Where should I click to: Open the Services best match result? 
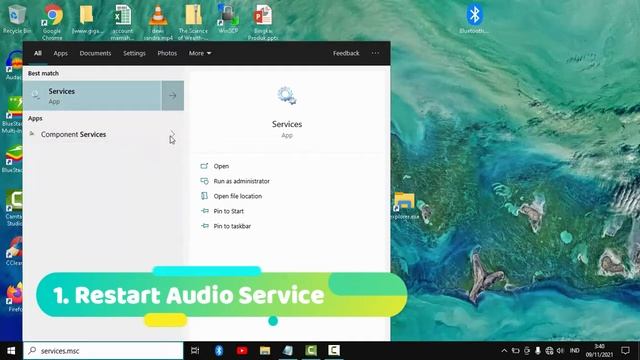coord(92,96)
